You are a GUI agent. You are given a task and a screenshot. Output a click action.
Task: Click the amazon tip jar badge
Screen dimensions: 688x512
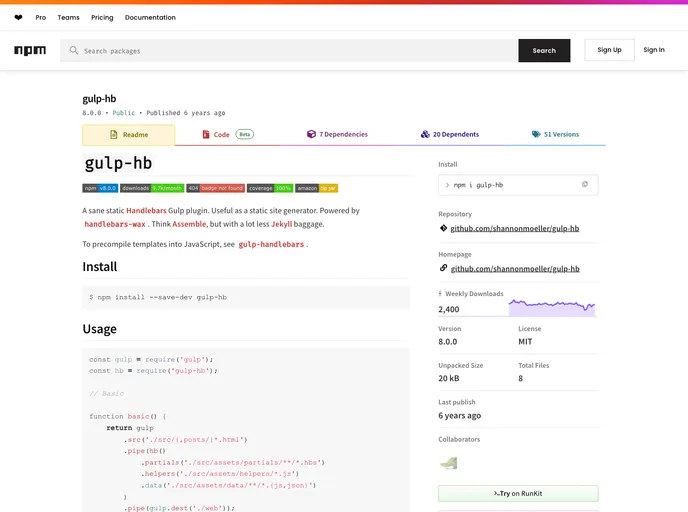tap(316, 188)
